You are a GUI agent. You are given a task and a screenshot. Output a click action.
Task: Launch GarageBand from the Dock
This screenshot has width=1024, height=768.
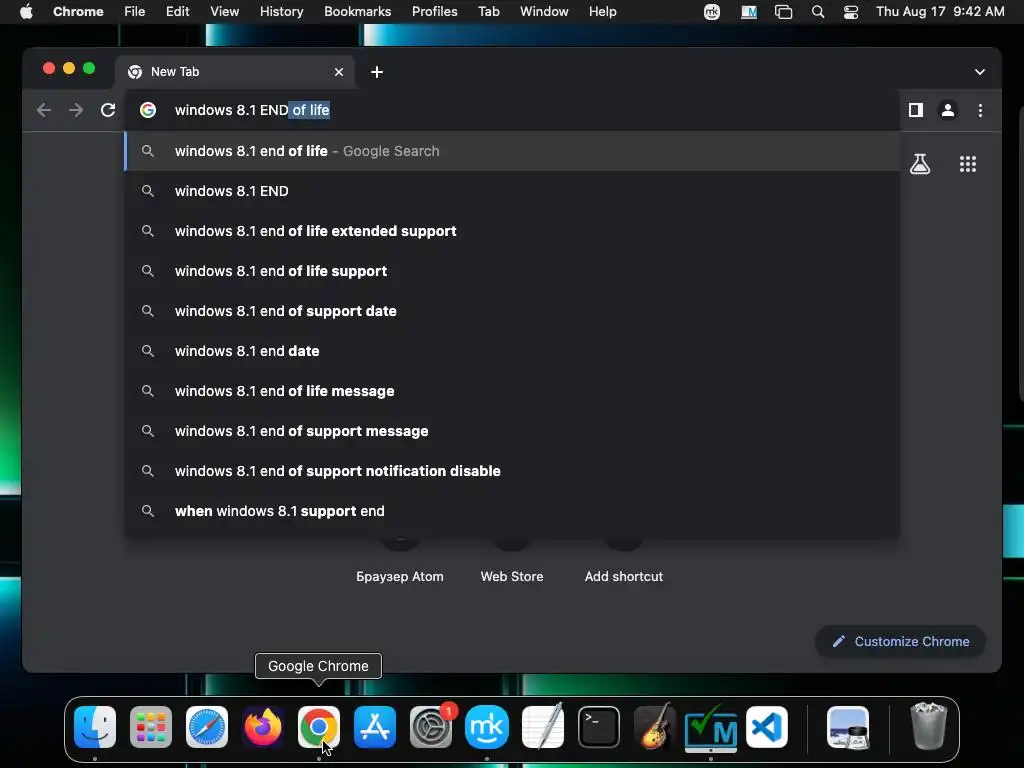tap(655, 727)
